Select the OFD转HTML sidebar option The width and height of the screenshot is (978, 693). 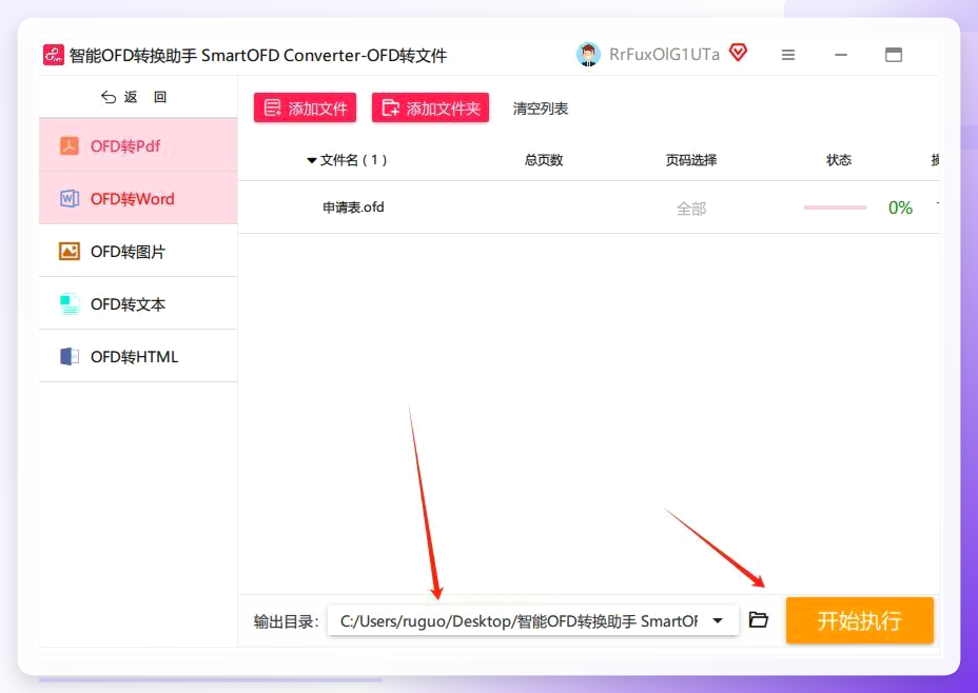pyautogui.click(x=138, y=356)
